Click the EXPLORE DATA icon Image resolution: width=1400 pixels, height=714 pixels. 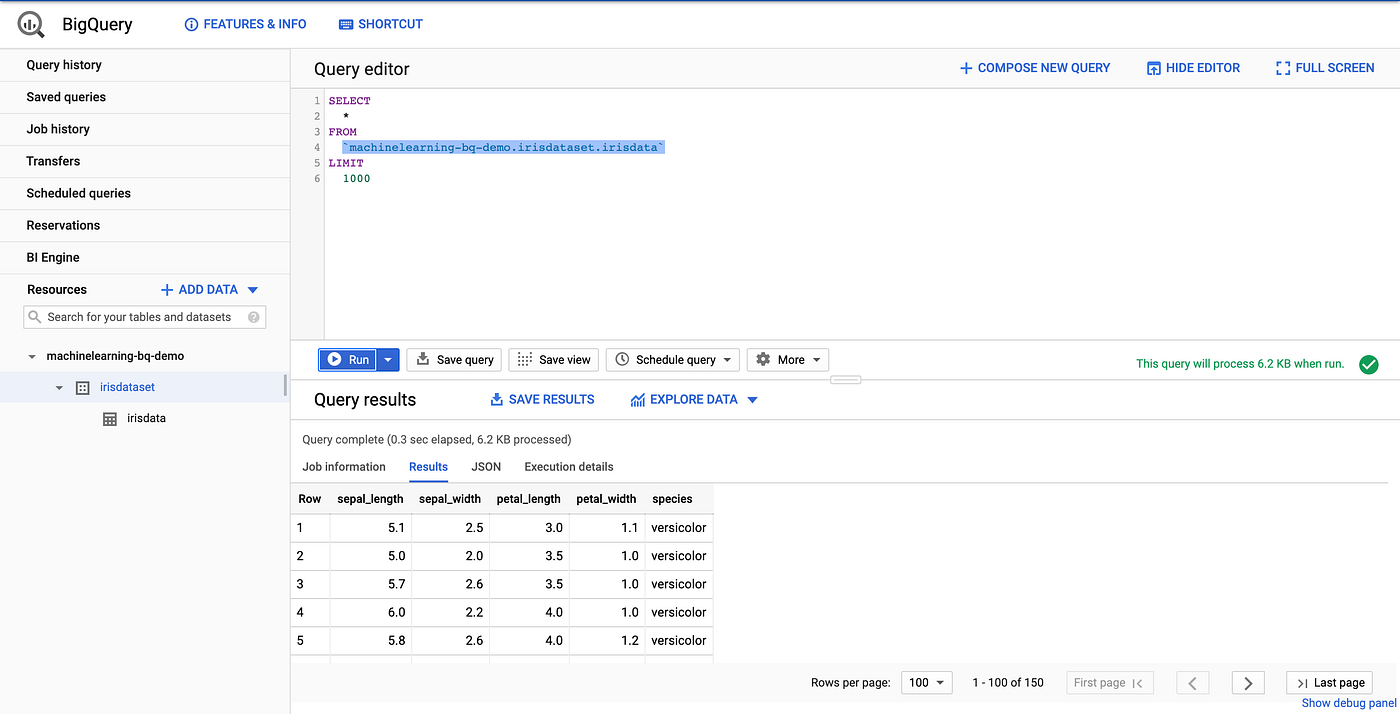(x=637, y=398)
